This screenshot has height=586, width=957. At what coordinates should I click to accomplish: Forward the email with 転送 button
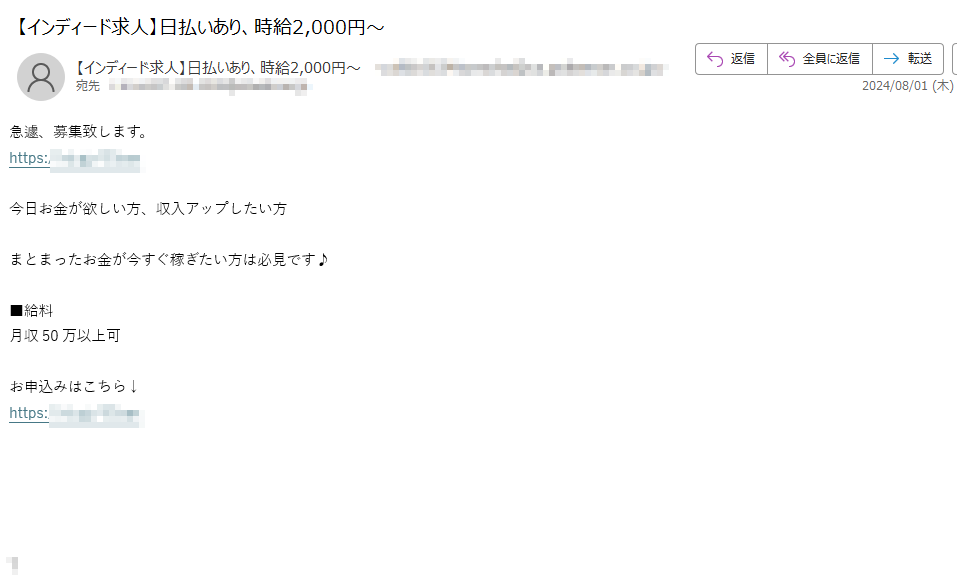[x=908, y=59]
